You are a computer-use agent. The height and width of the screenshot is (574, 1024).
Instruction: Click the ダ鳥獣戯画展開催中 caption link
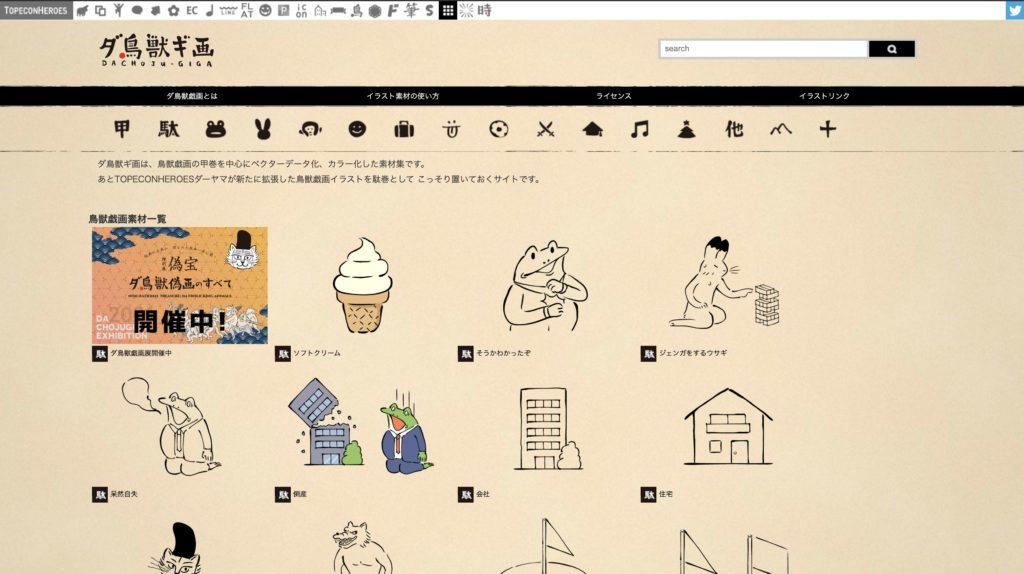click(x=141, y=353)
